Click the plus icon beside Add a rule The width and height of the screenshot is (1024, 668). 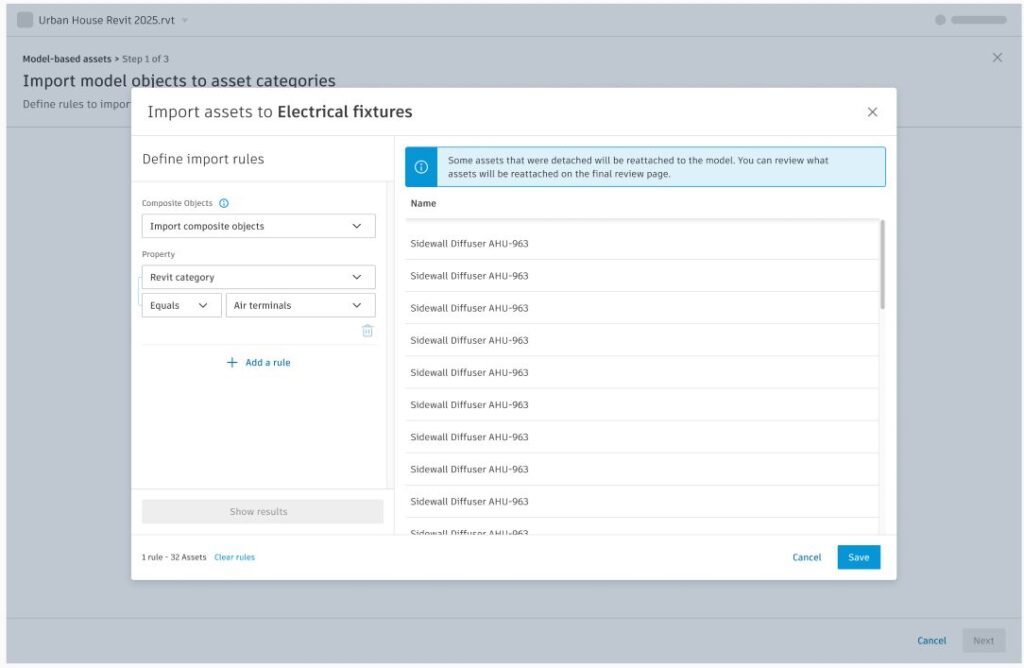point(232,363)
